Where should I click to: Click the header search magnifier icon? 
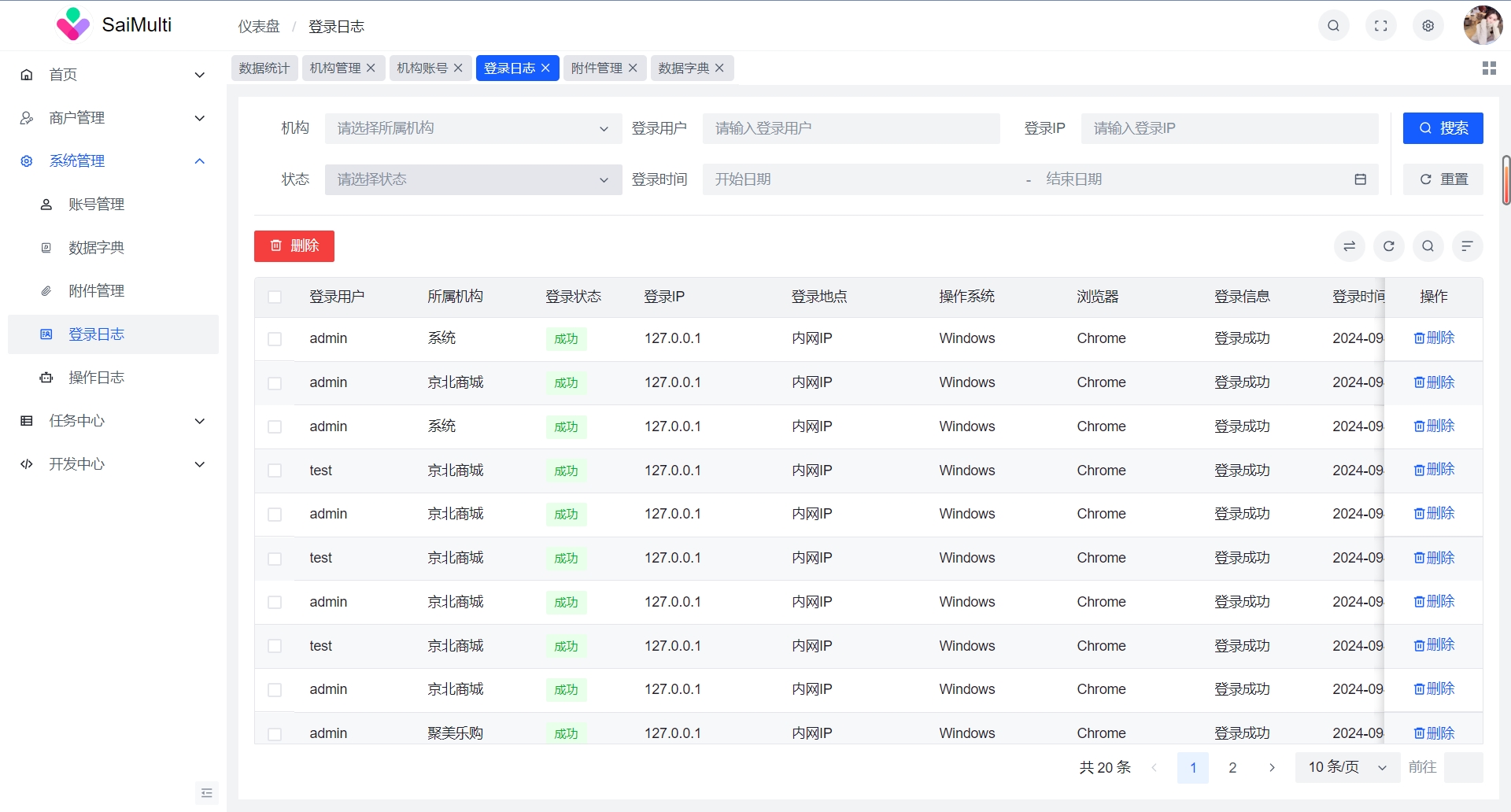click(1333, 26)
